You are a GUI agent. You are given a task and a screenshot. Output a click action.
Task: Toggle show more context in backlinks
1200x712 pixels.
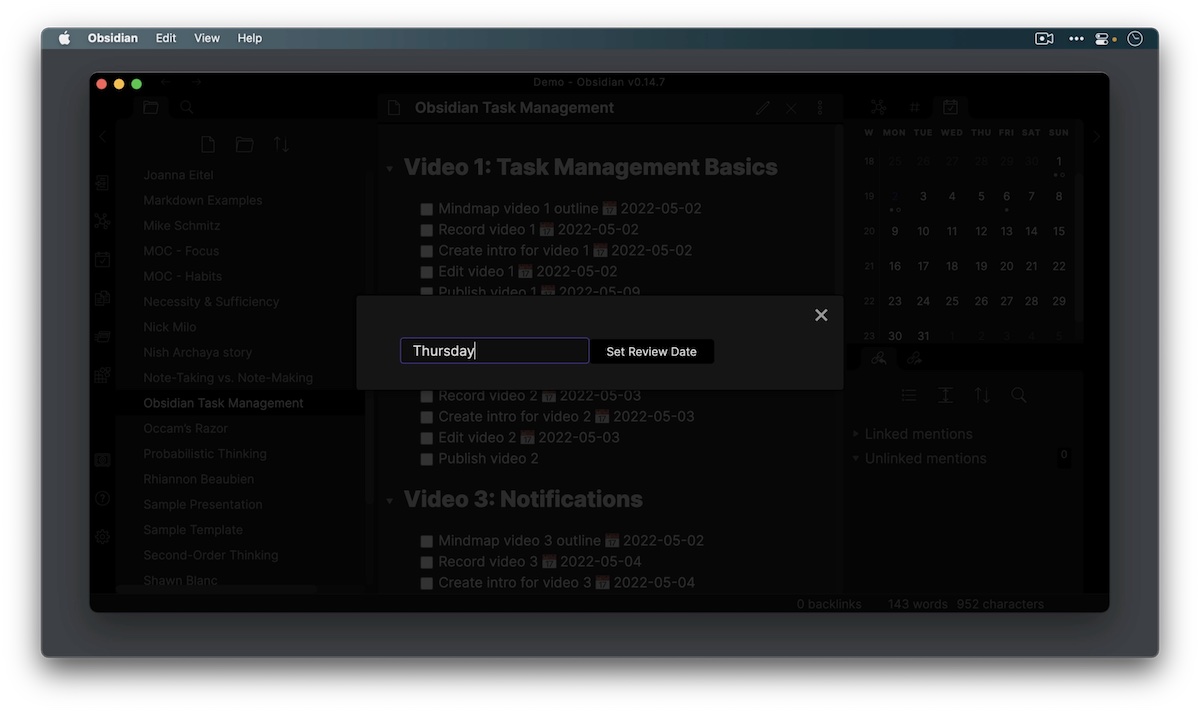(x=945, y=395)
